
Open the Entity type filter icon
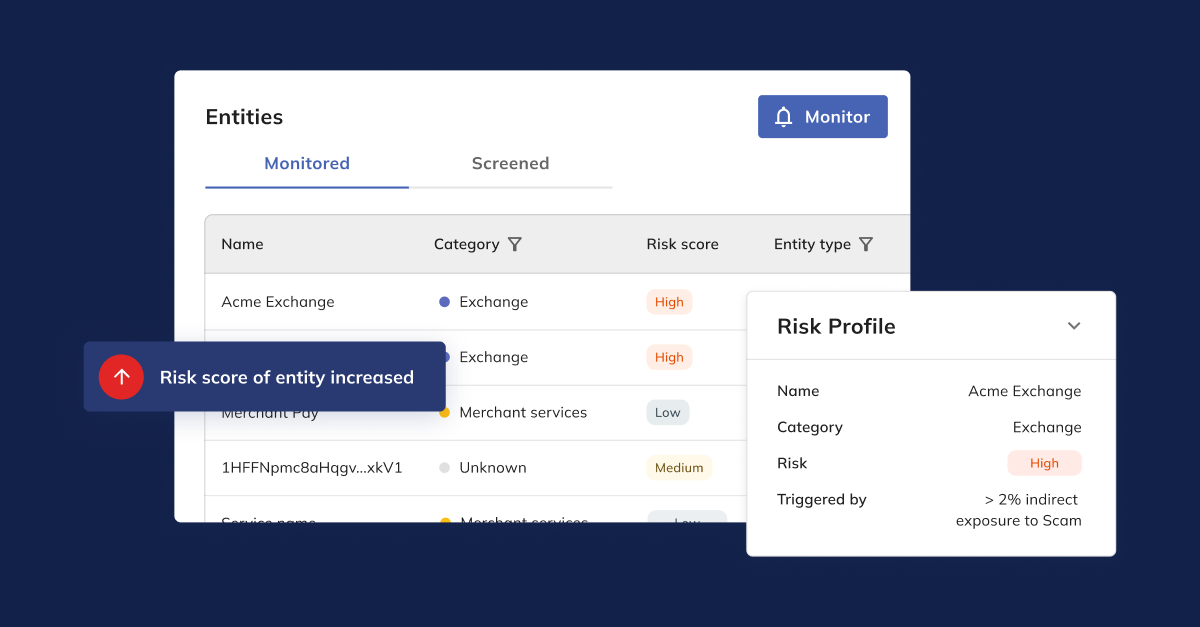866,244
